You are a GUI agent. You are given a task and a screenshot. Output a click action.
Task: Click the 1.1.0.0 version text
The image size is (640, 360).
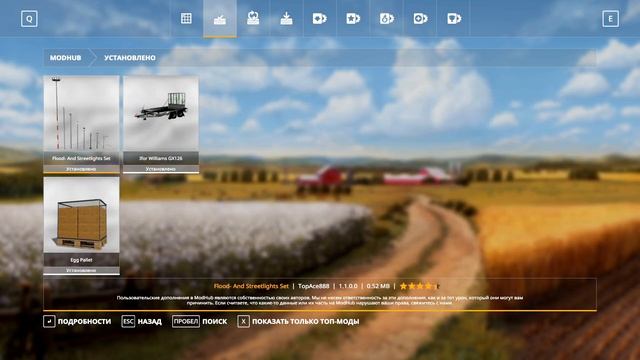tap(348, 286)
